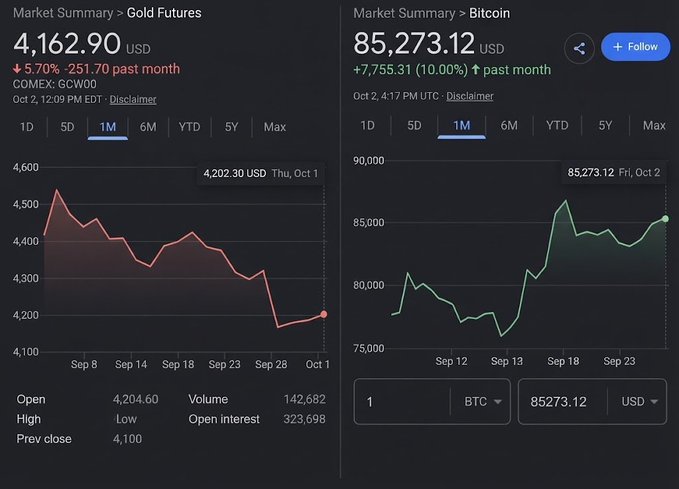Image resolution: width=679 pixels, height=489 pixels.
Task: Switch Bitcoin chart to 6M
Action: click(509, 126)
